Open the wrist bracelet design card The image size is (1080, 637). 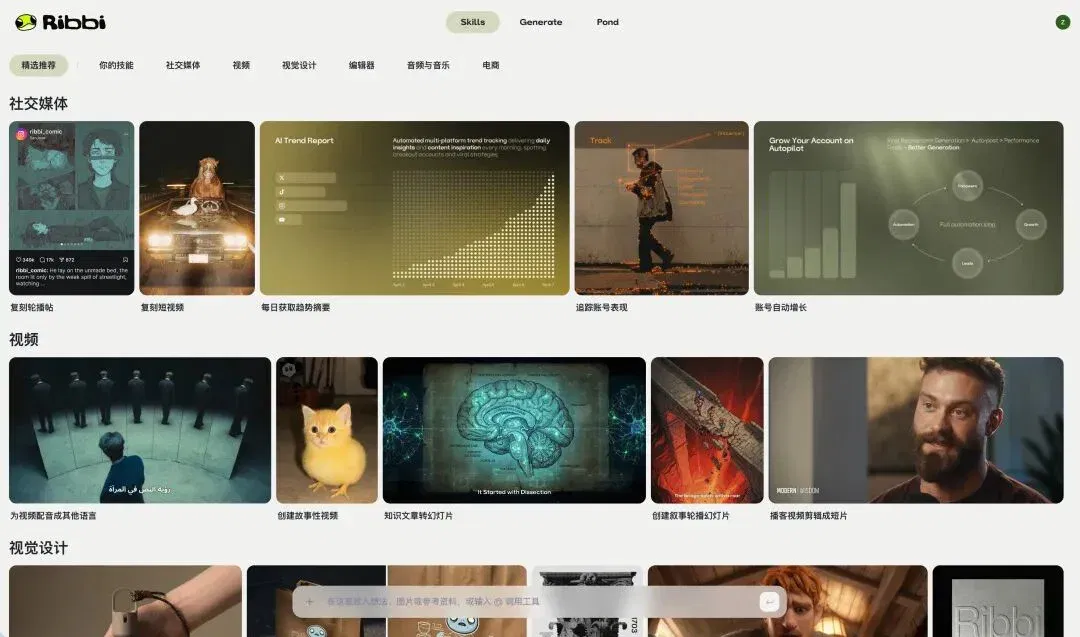[125, 601]
